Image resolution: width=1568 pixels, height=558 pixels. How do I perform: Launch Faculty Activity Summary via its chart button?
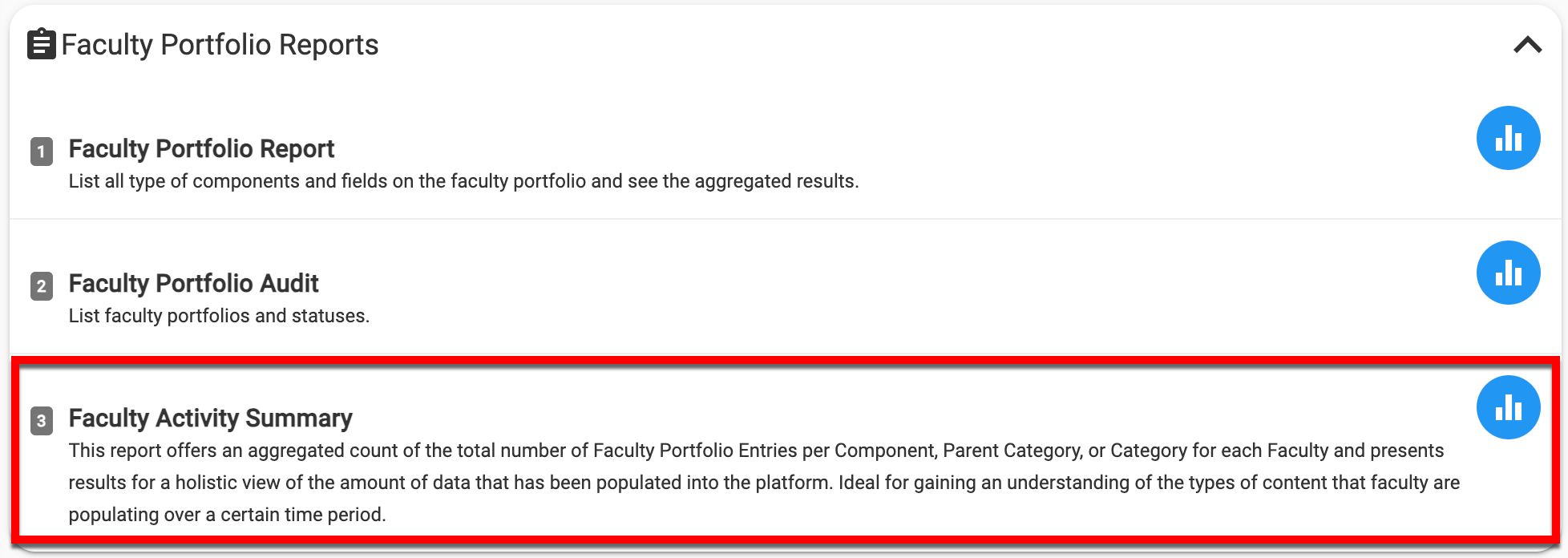[1508, 407]
